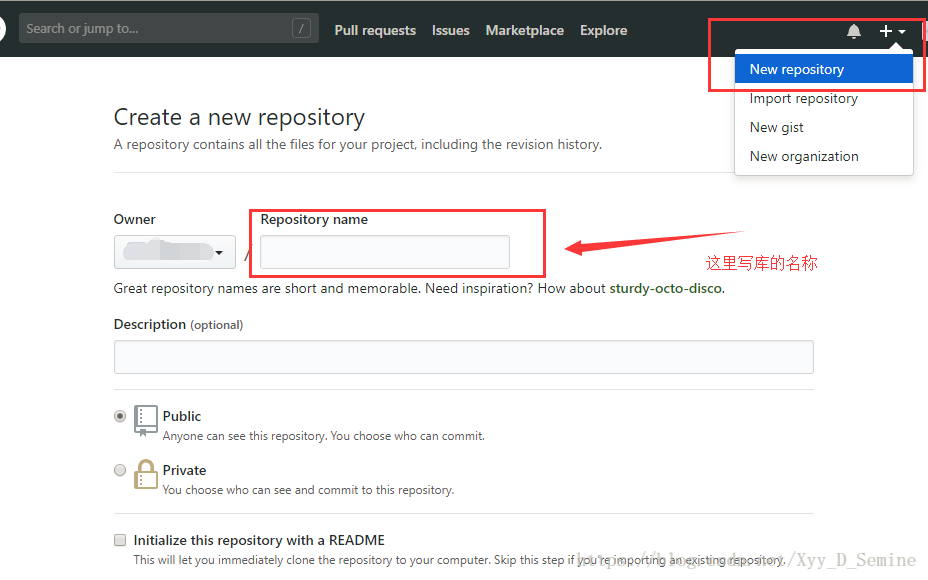Select the Private visibility radio button
The width and height of the screenshot is (928, 580).
(x=120, y=470)
